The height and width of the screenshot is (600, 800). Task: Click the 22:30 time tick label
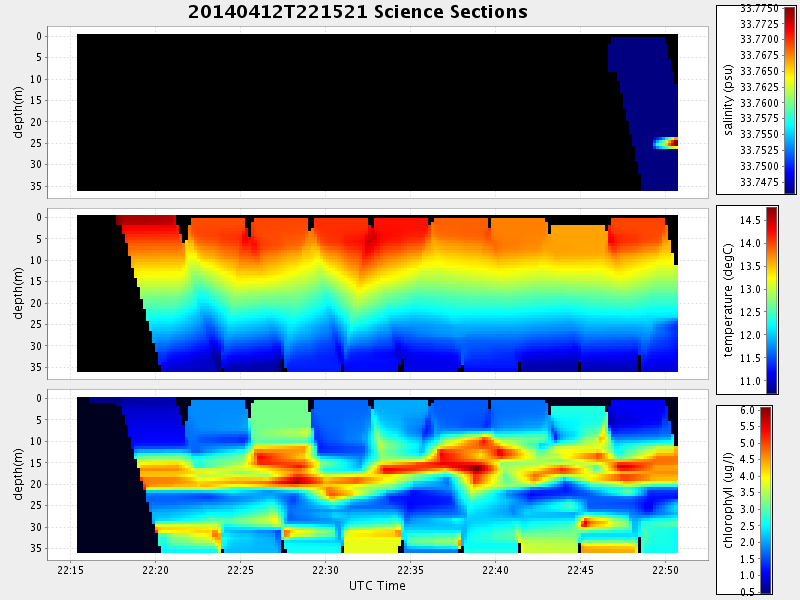(x=325, y=570)
